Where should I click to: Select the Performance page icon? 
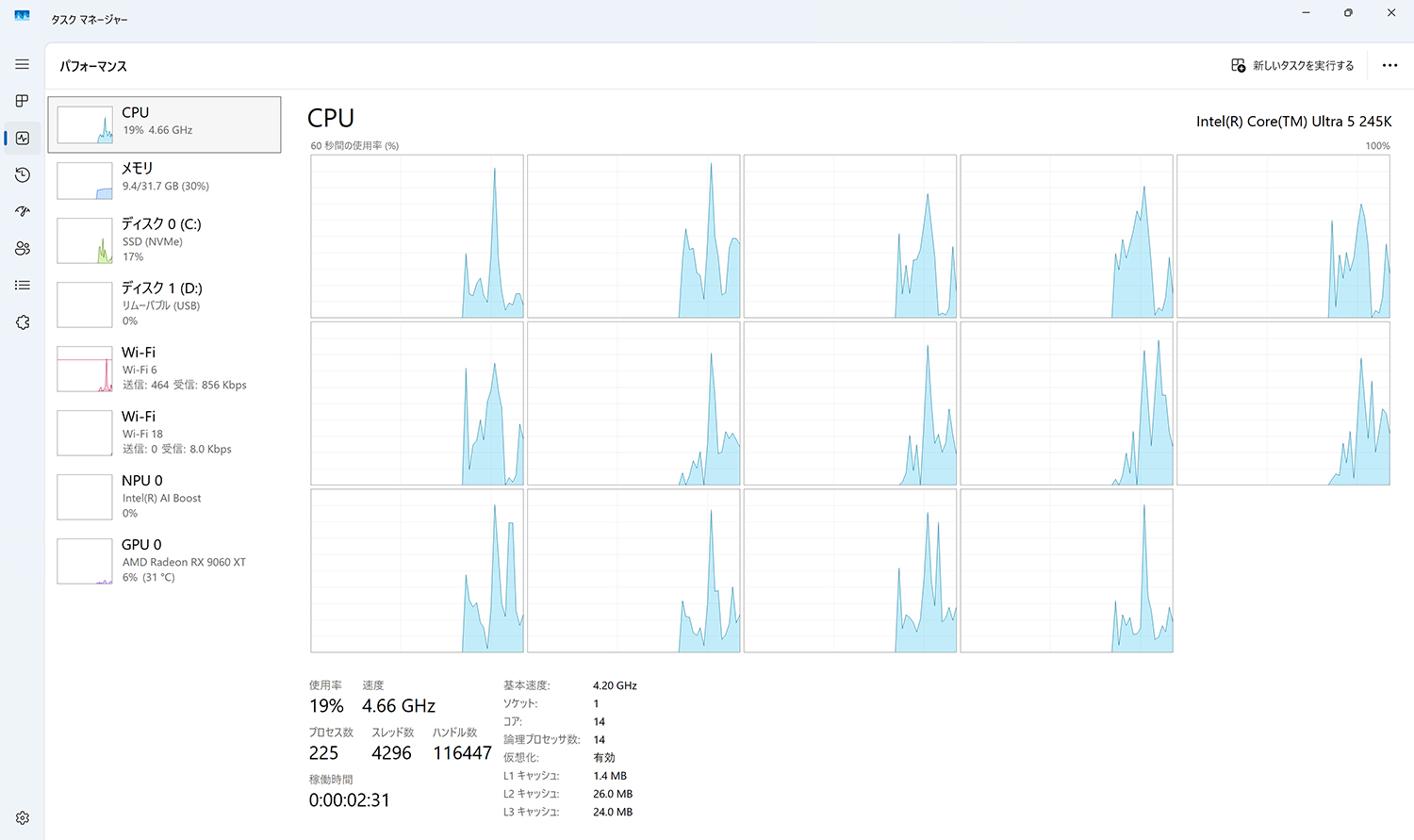pos(23,138)
